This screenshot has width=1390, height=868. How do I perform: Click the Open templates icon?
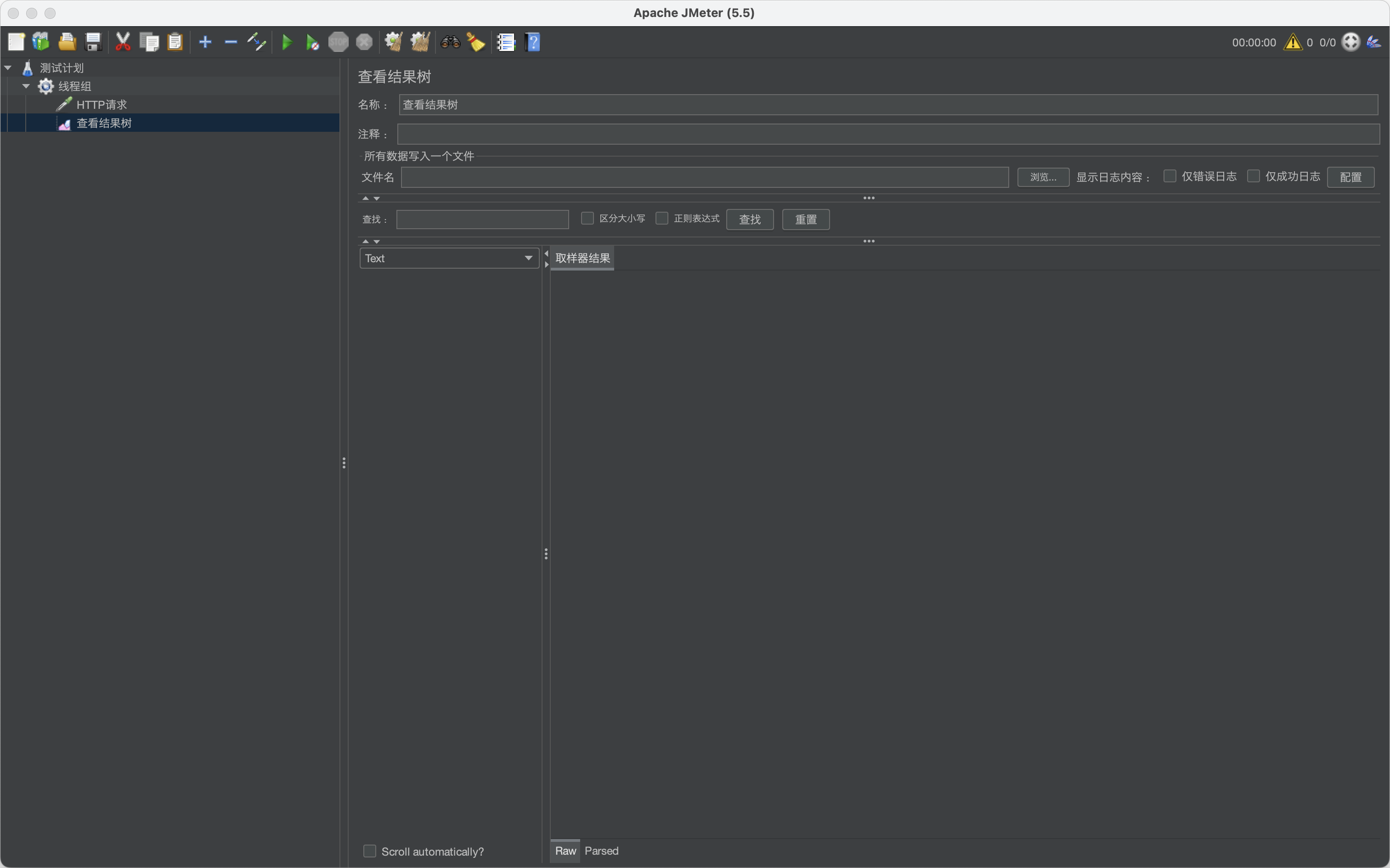[41, 42]
